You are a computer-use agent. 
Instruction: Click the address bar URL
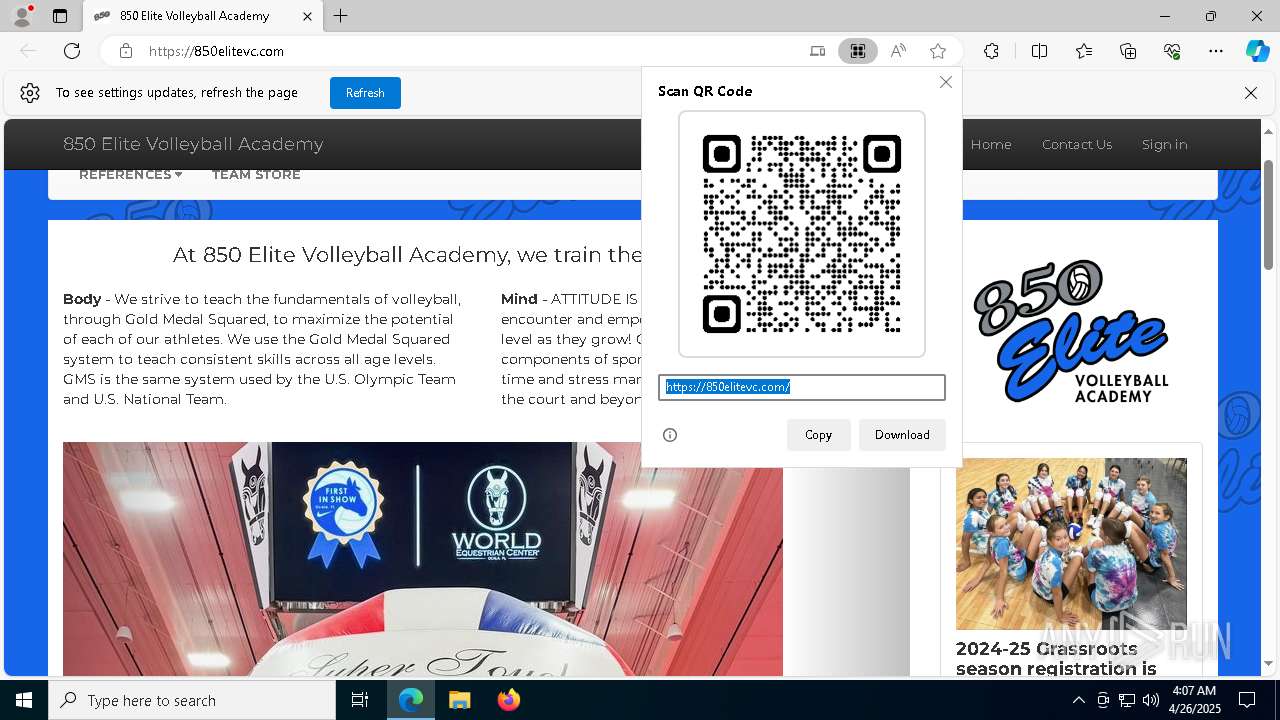(x=216, y=51)
